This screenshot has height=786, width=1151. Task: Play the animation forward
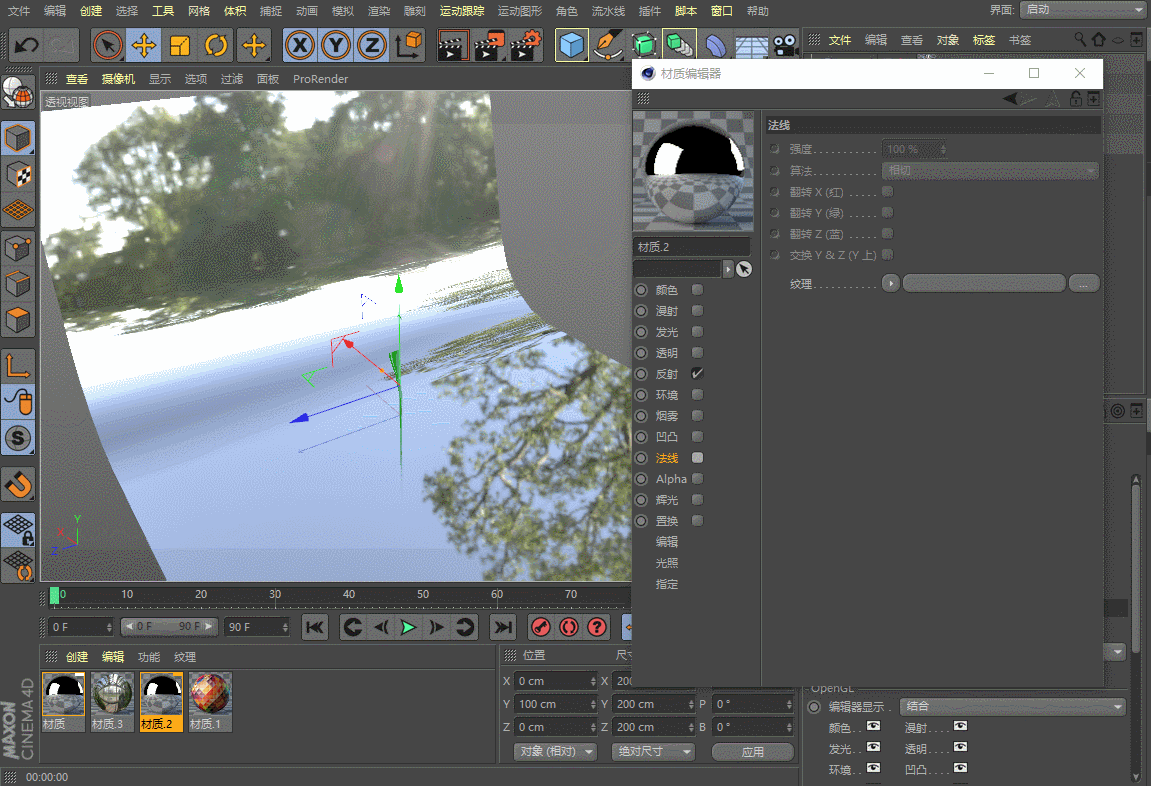point(409,627)
